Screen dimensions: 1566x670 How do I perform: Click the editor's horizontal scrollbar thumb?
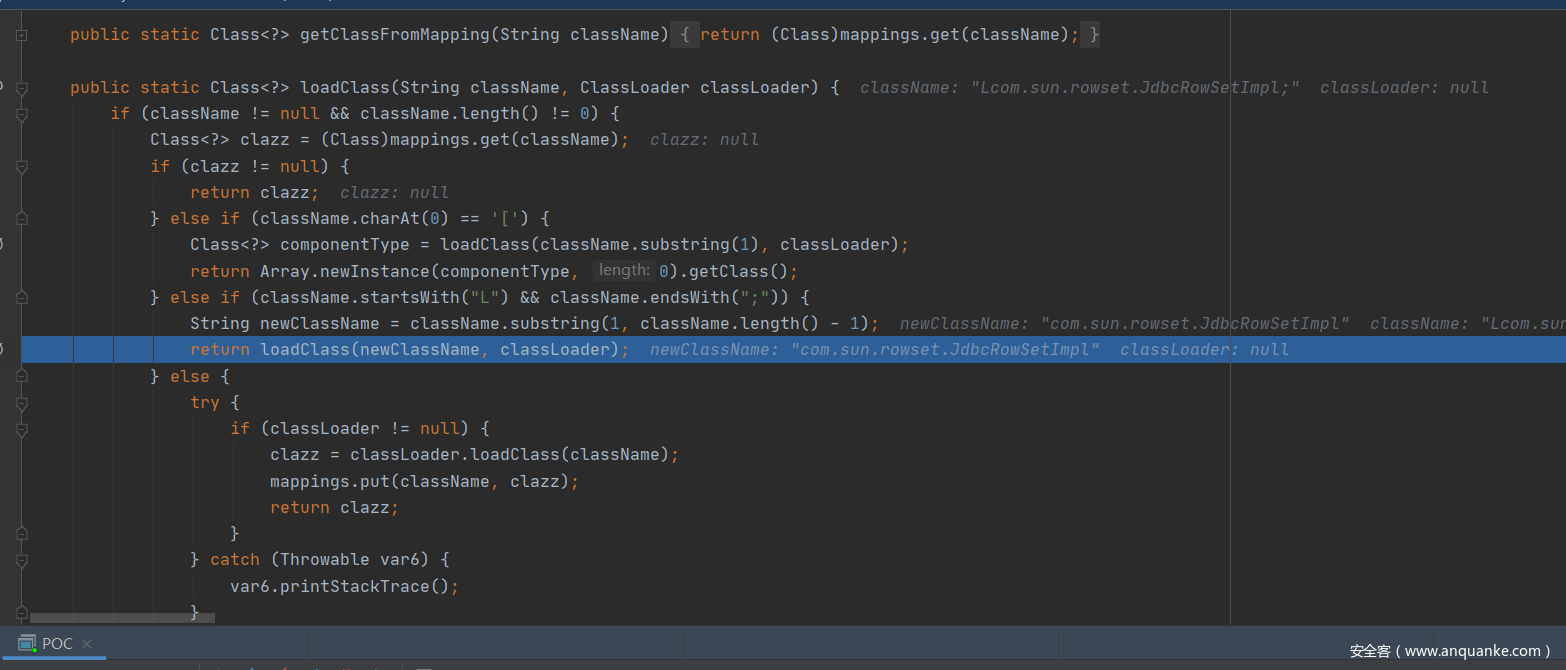click(x=122, y=618)
